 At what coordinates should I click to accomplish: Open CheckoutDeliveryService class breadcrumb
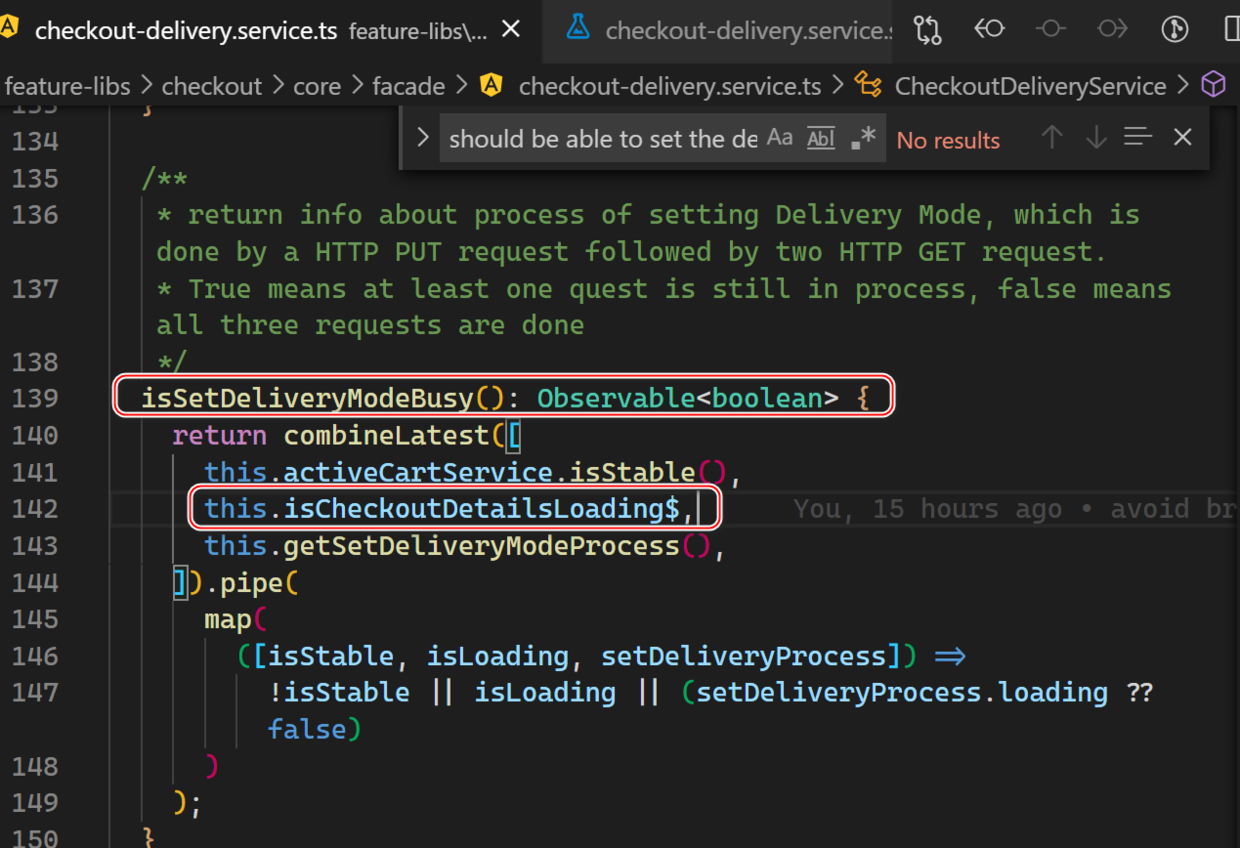(1031, 87)
